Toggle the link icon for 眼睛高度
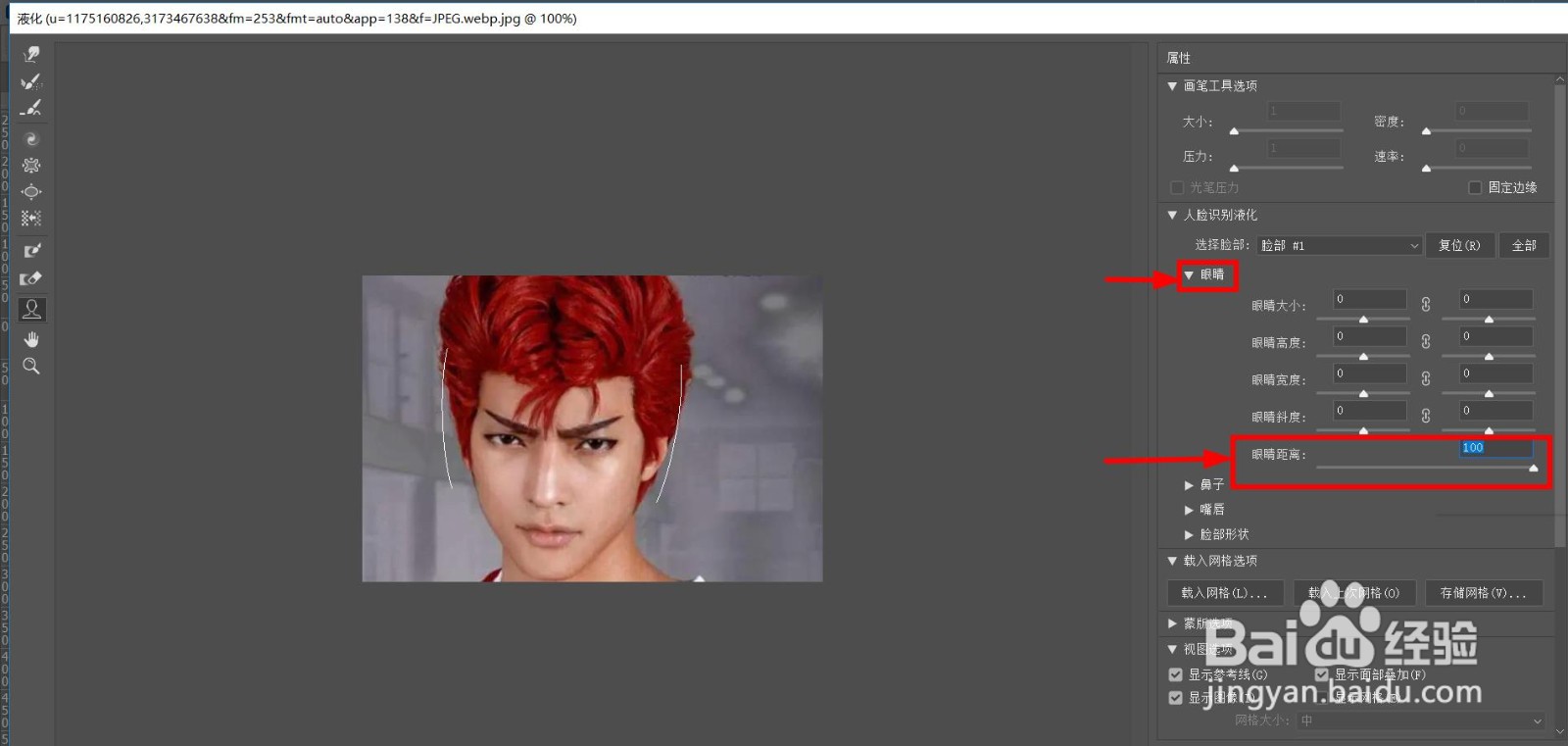1568x746 pixels. [1426, 342]
